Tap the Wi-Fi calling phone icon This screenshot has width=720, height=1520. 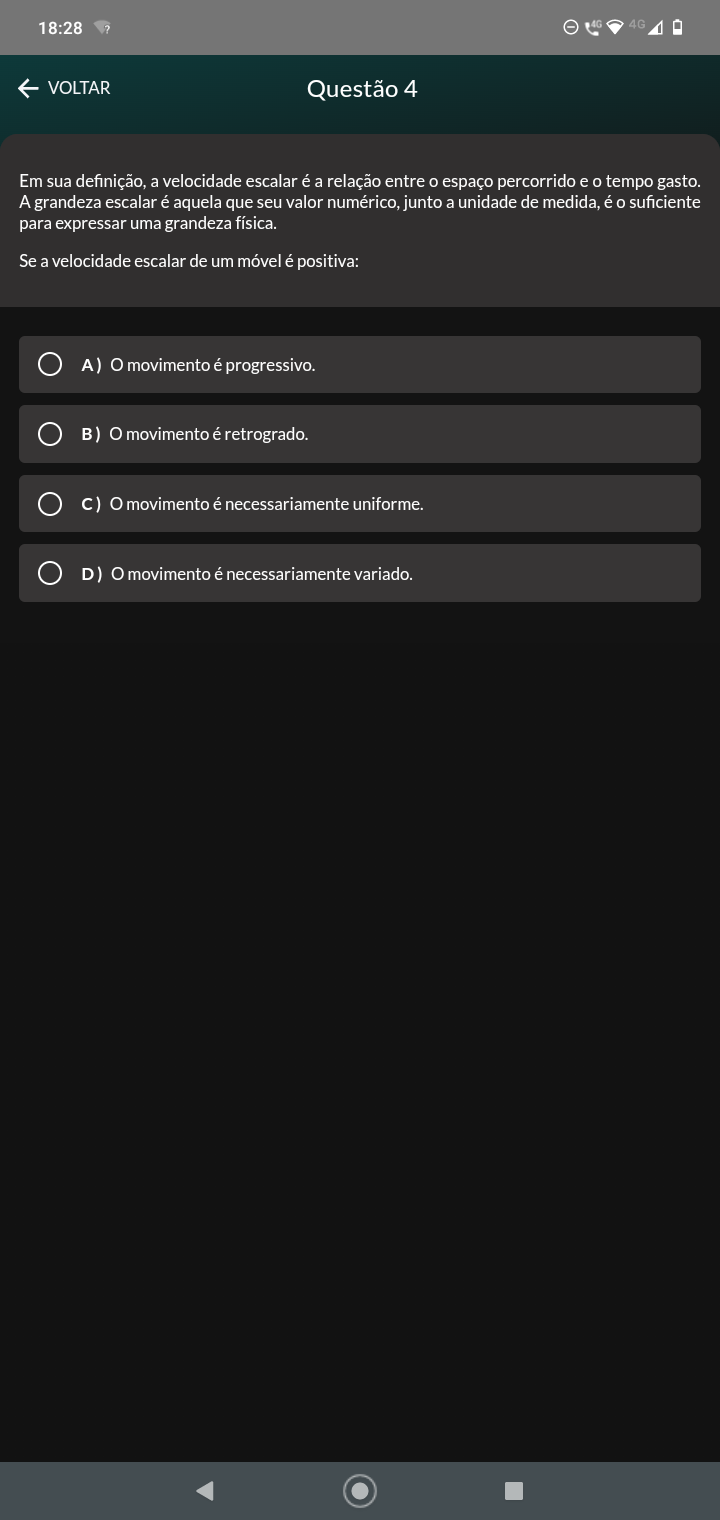tap(593, 28)
